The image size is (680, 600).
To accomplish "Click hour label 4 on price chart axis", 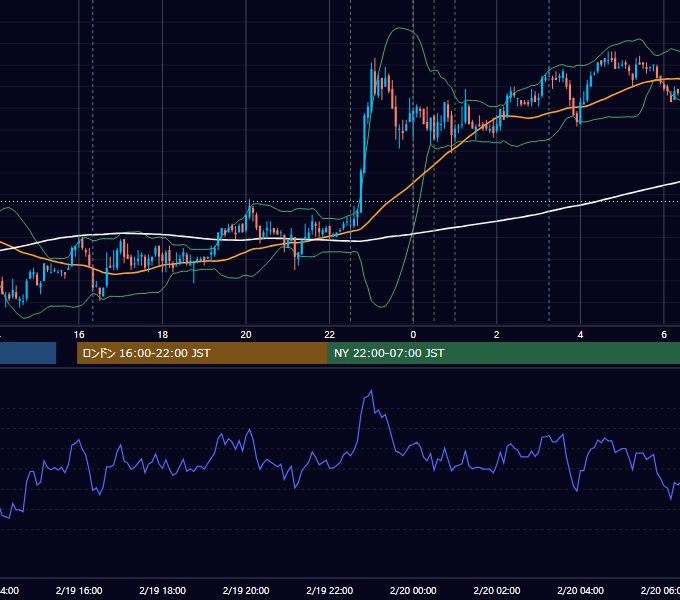I will click(x=580, y=335).
